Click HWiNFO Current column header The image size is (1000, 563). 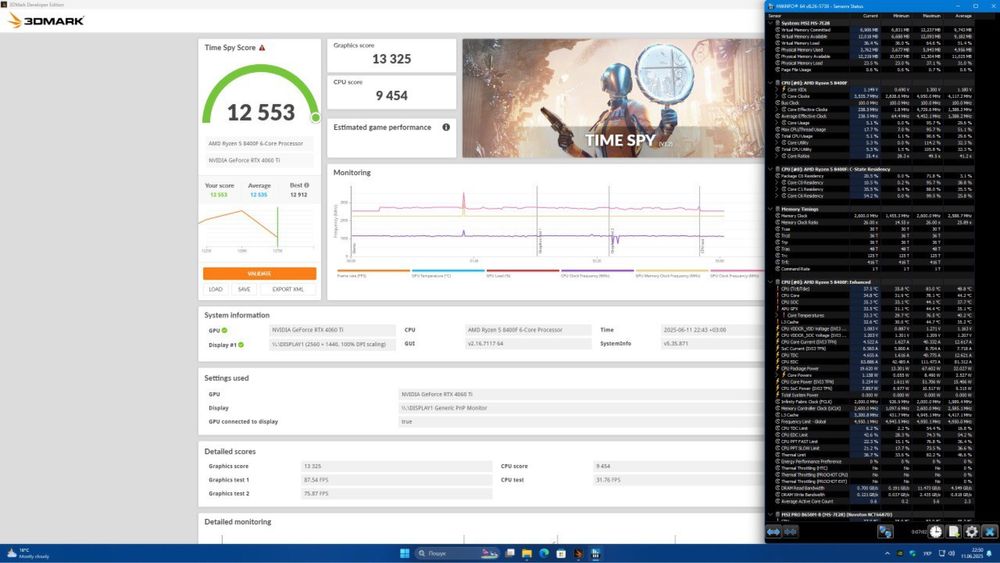pyautogui.click(x=870, y=16)
